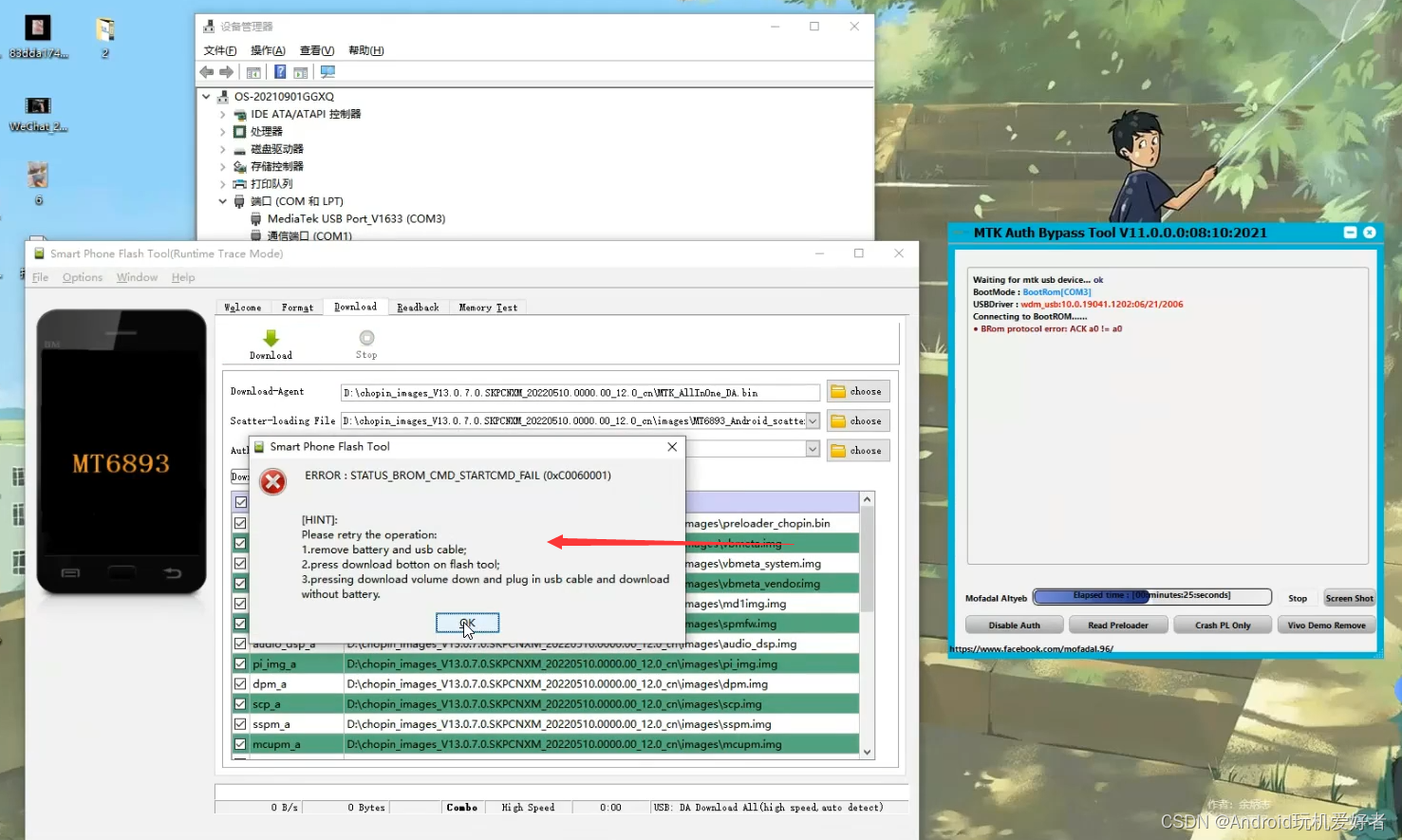Open the desktop icon labeled 6

pyautogui.click(x=38, y=182)
